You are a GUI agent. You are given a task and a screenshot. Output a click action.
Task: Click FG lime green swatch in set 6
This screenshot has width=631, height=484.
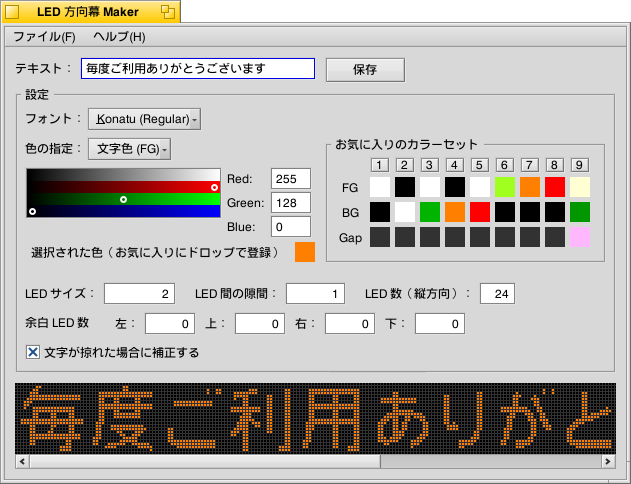[x=505, y=187]
